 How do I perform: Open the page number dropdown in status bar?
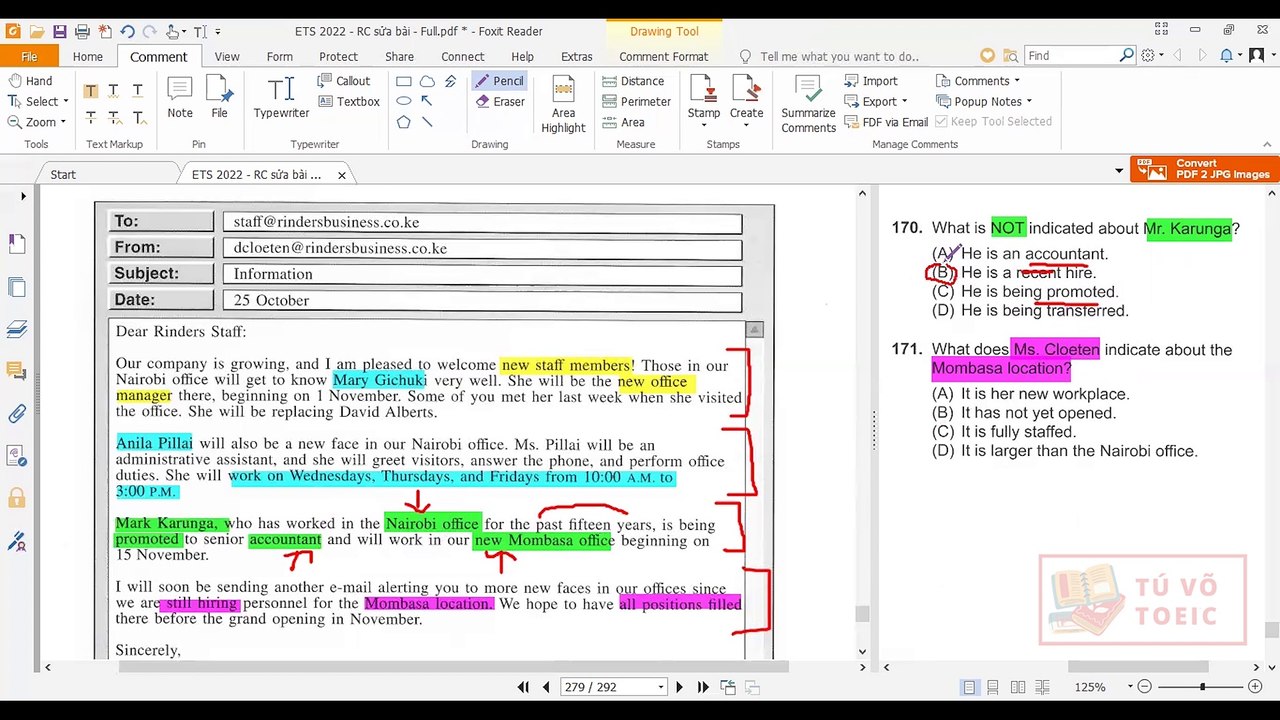pos(660,687)
